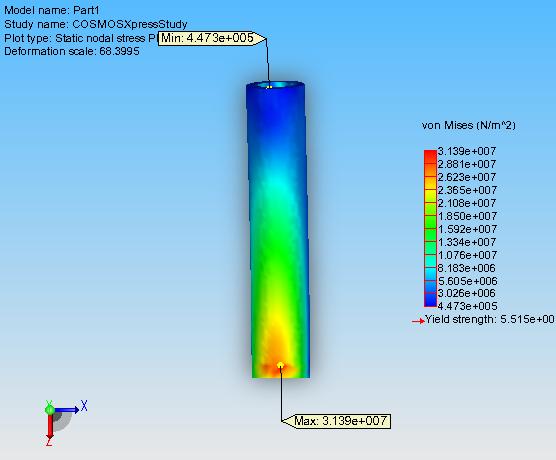Click the dark blue segment of the color legend

click(x=430, y=300)
